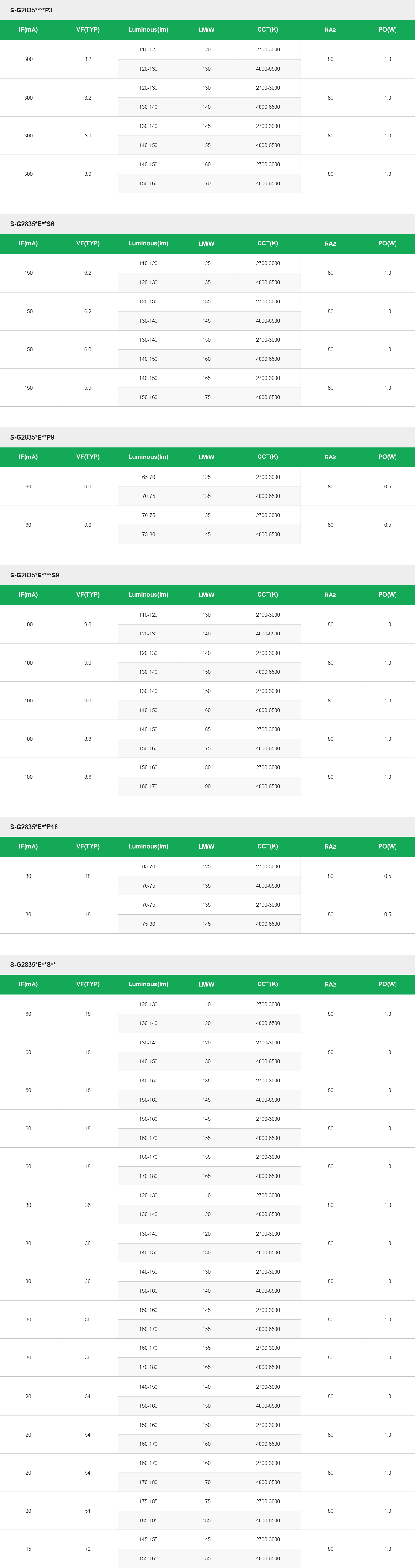Click the 8.6 VF(TYP) value

click(x=88, y=777)
